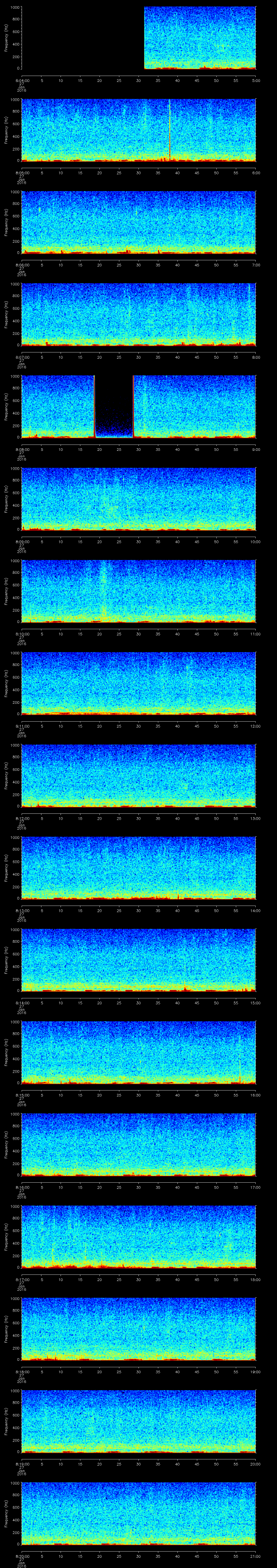
Task: Select the spectrogram starting at 8:12:00
Action: [x=138, y=775]
